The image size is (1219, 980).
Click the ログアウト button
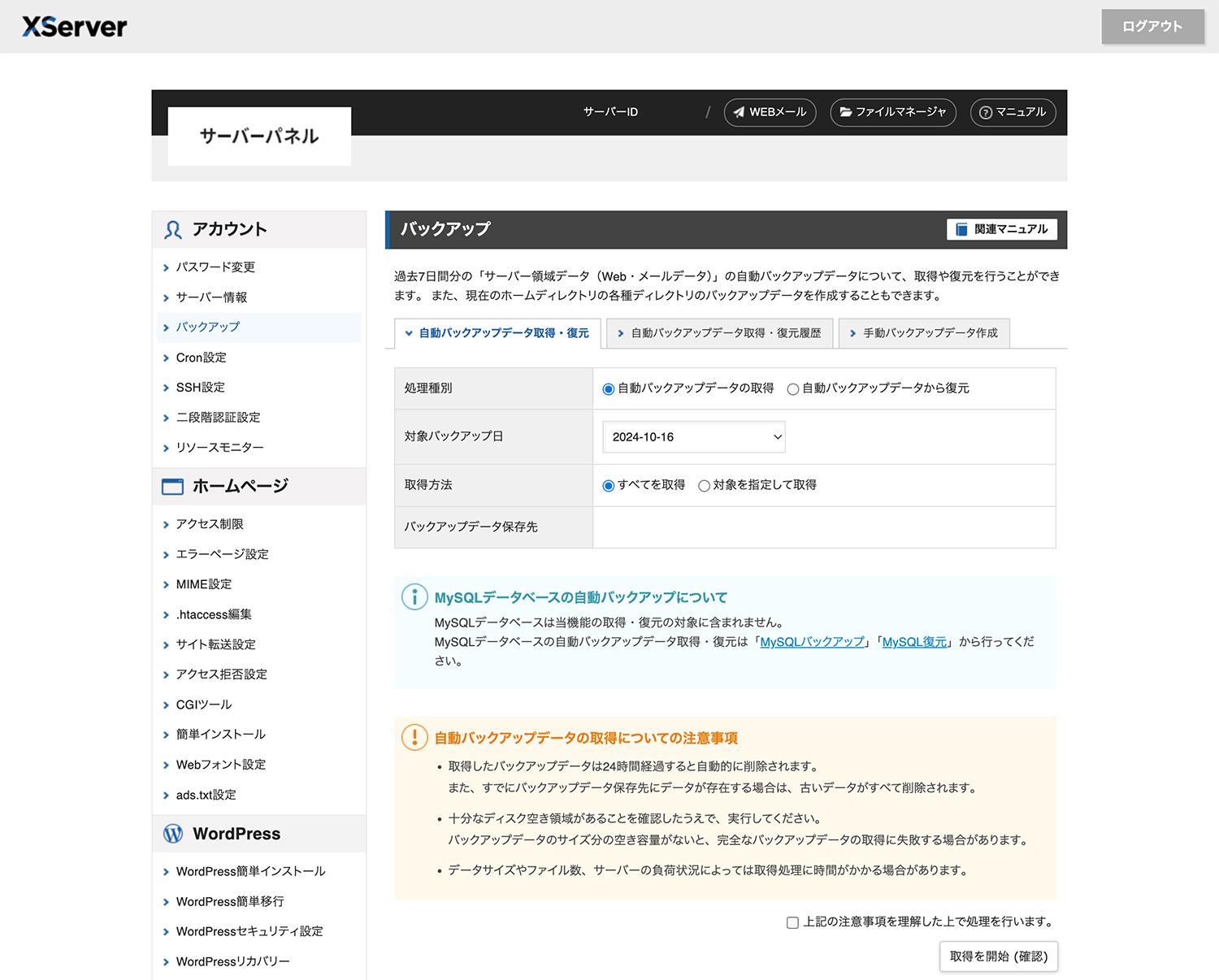1152,27
